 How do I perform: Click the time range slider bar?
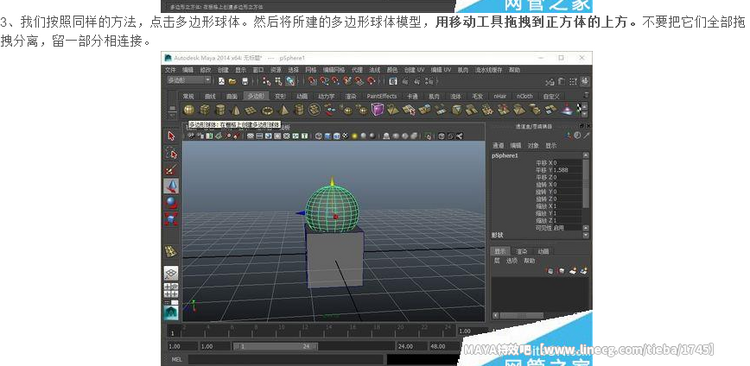[276, 346]
